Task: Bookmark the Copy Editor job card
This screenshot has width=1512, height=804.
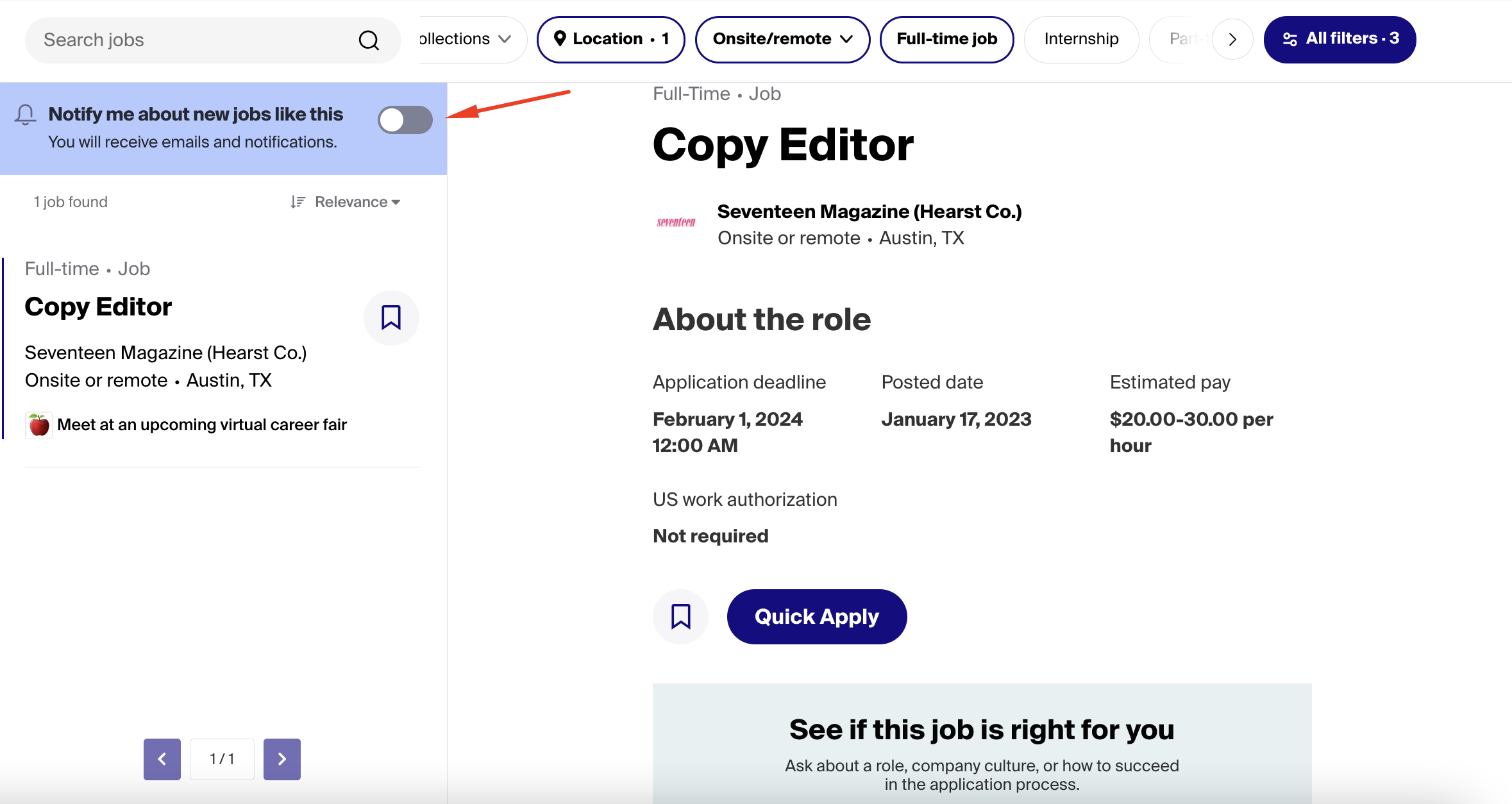Action: point(391,317)
